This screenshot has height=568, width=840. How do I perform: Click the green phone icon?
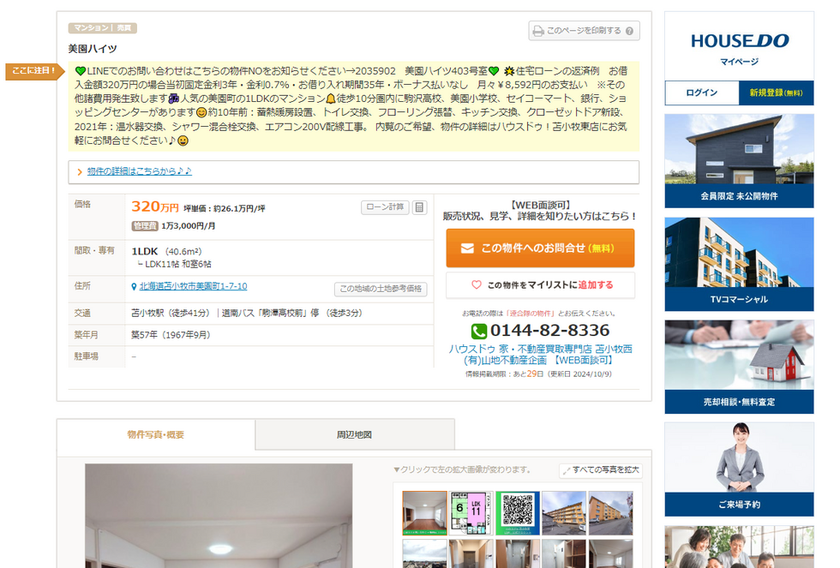pos(478,331)
